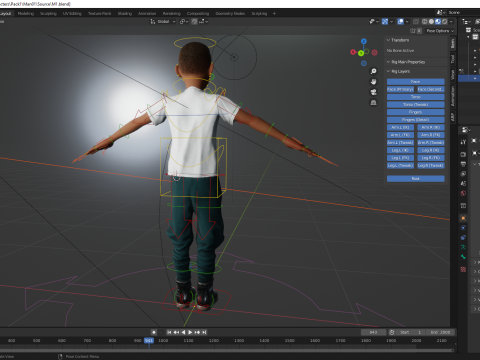Image resolution: width=480 pixels, height=360 pixels.
Task: Select rendered viewport shading icon
Action: [x=445, y=22]
